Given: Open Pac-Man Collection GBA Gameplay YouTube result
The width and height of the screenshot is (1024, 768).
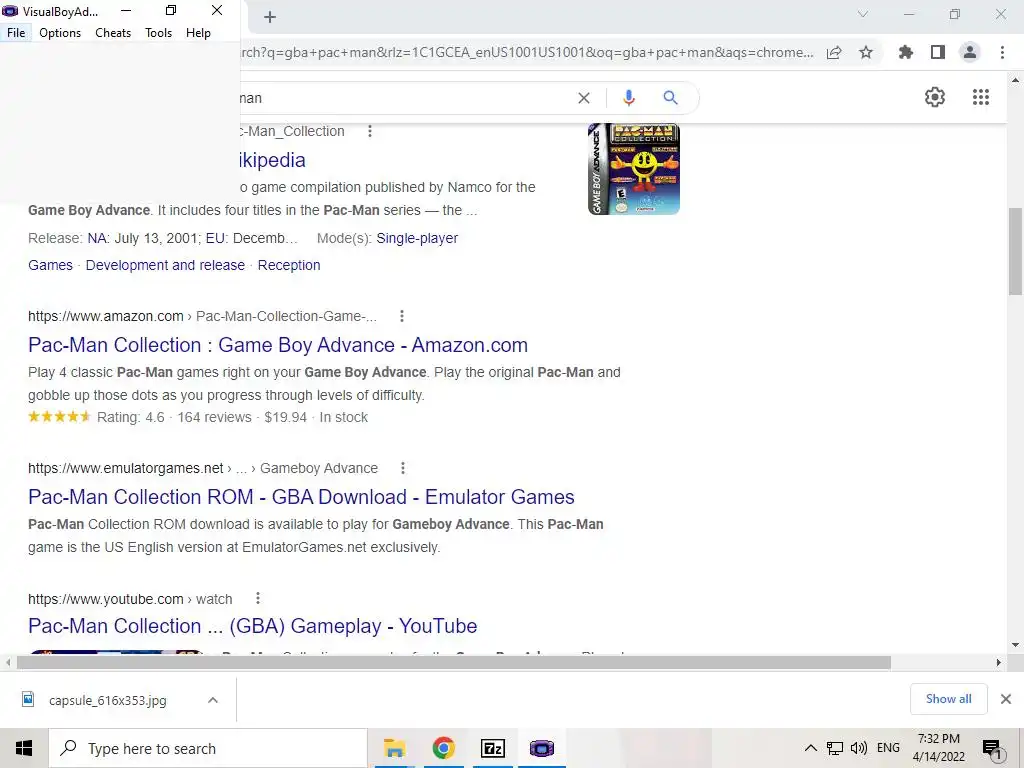Looking at the screenshot, I should (x=253, y=626).
